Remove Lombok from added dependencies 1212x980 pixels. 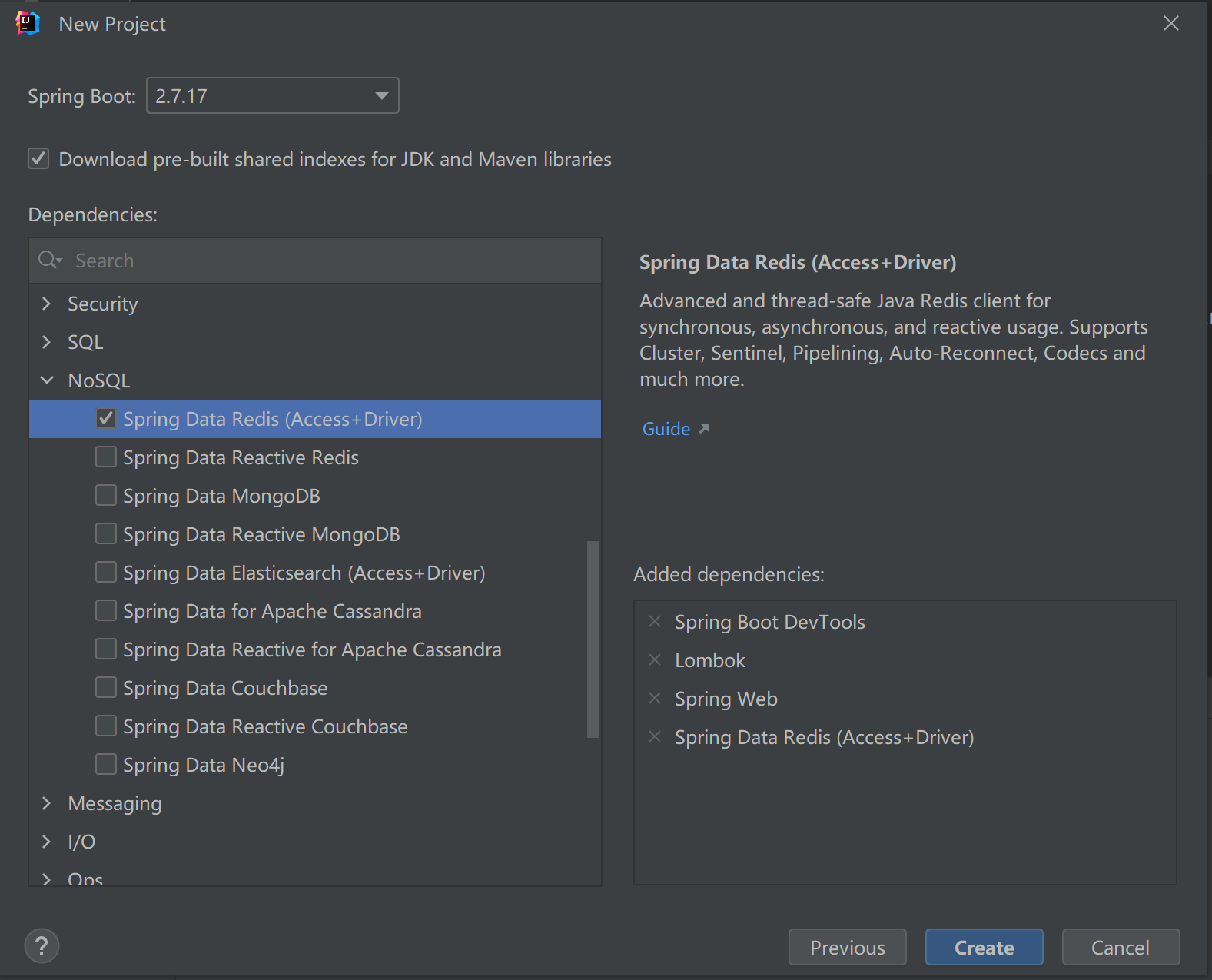pos(655,659)
